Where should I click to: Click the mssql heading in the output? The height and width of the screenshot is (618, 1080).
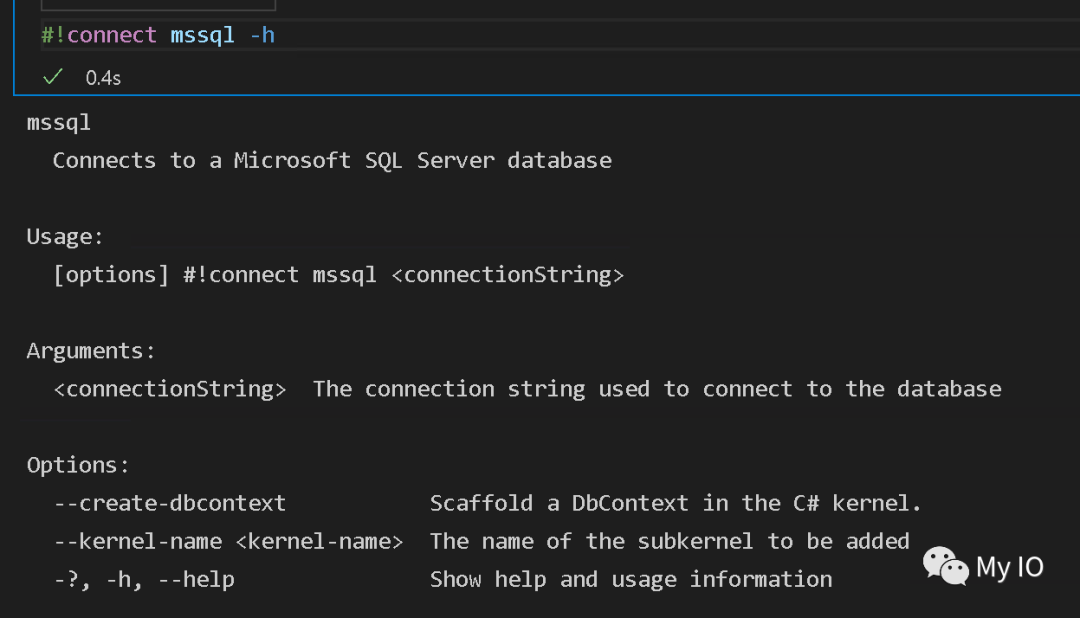coord(59,123)
